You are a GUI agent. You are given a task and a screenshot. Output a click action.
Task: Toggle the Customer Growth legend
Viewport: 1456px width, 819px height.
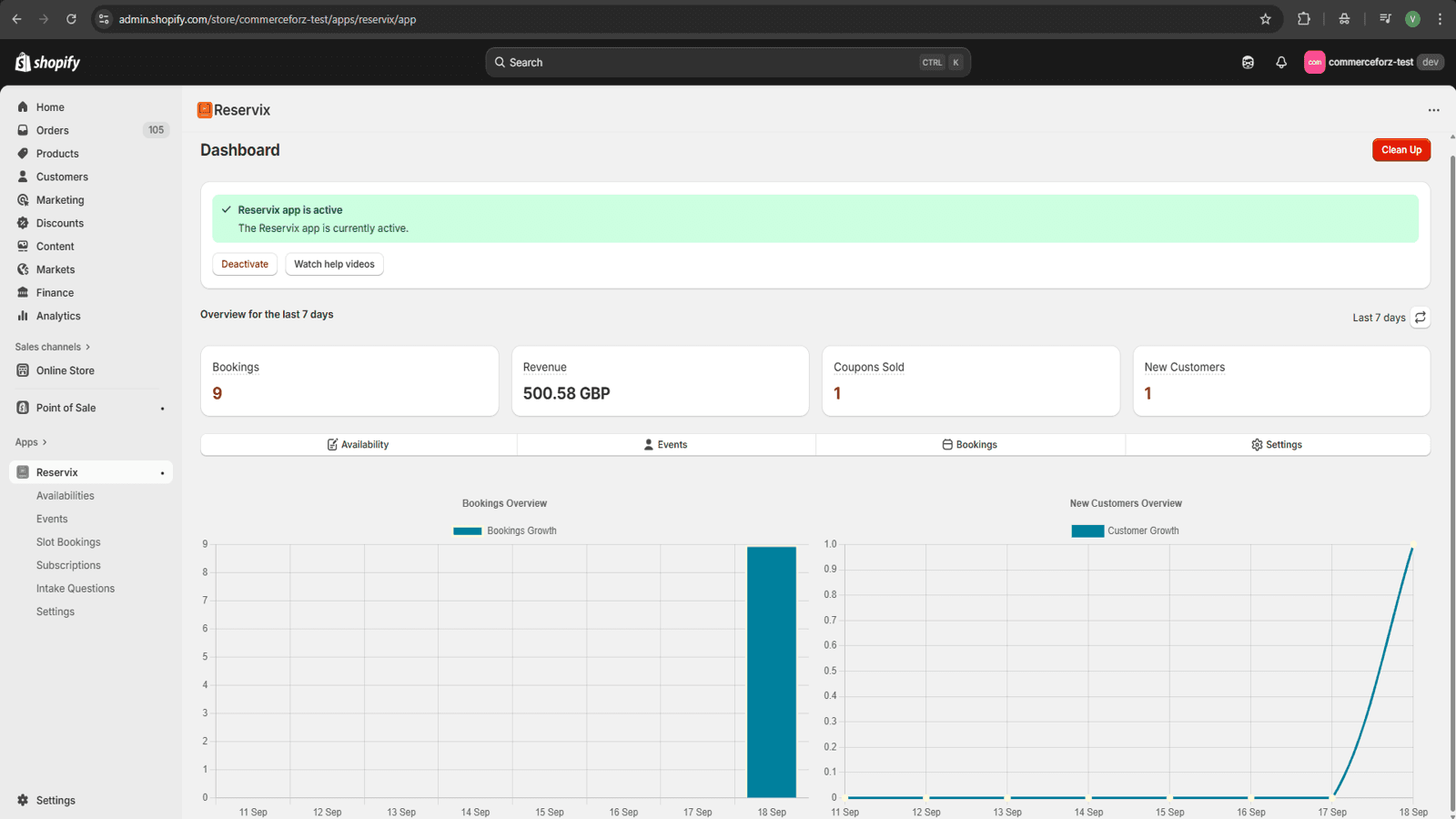1125,531
